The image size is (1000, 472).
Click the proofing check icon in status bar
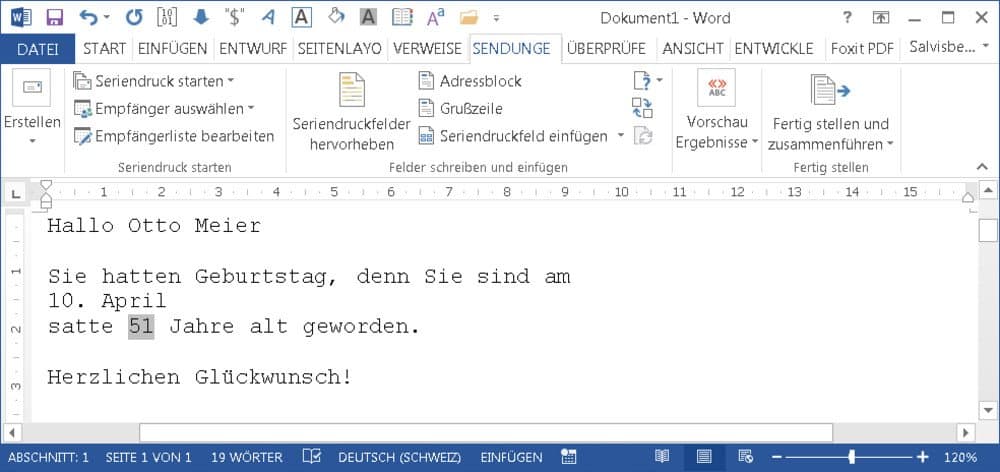311,457
